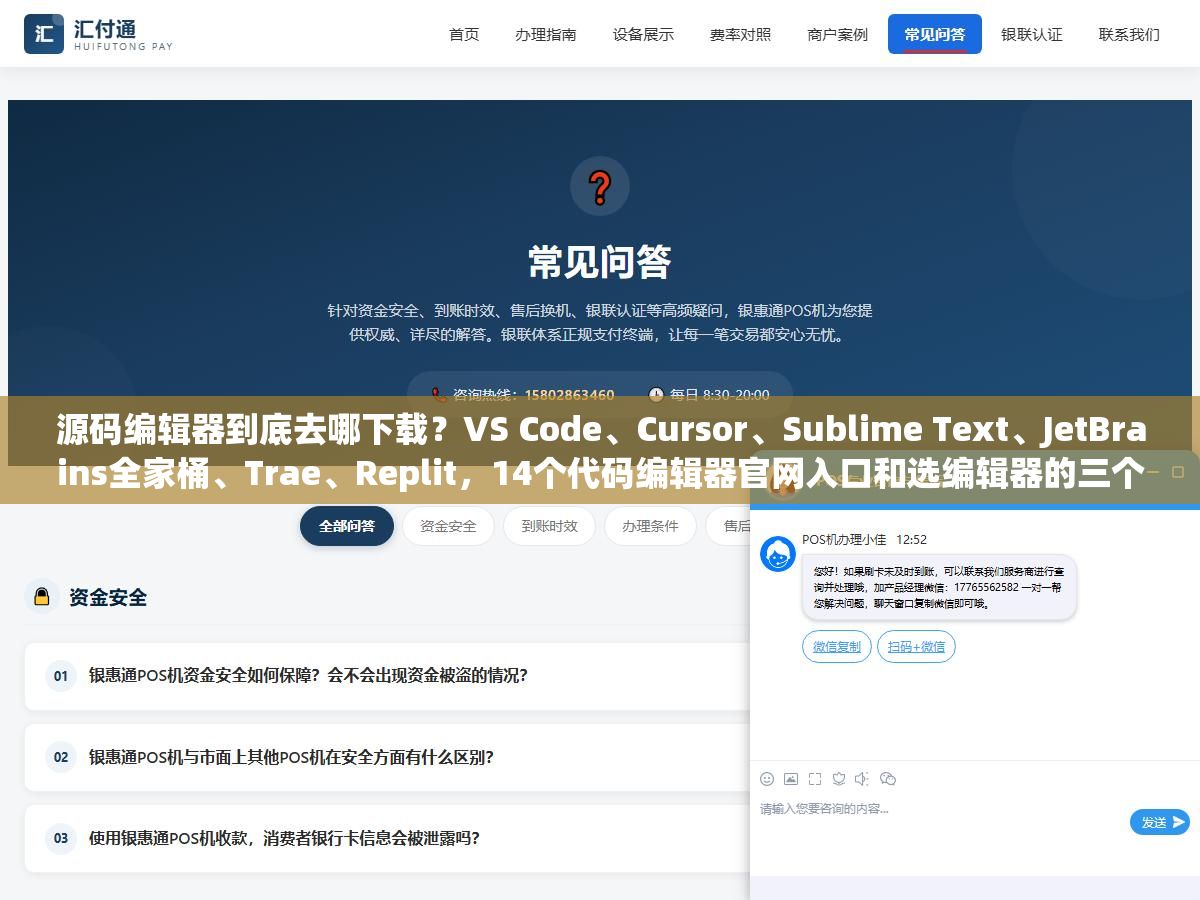This screenshot has height=900, width=1200.
Task: Open 联系我们 navigation item
Action: [x=1129, y=34]
